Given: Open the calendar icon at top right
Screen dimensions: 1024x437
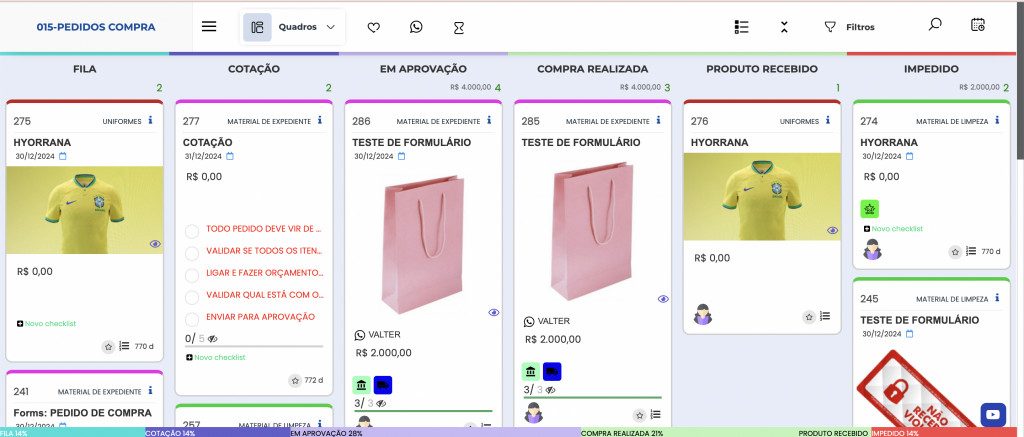Looking at the screenshot, I should (x=978, y=25).
